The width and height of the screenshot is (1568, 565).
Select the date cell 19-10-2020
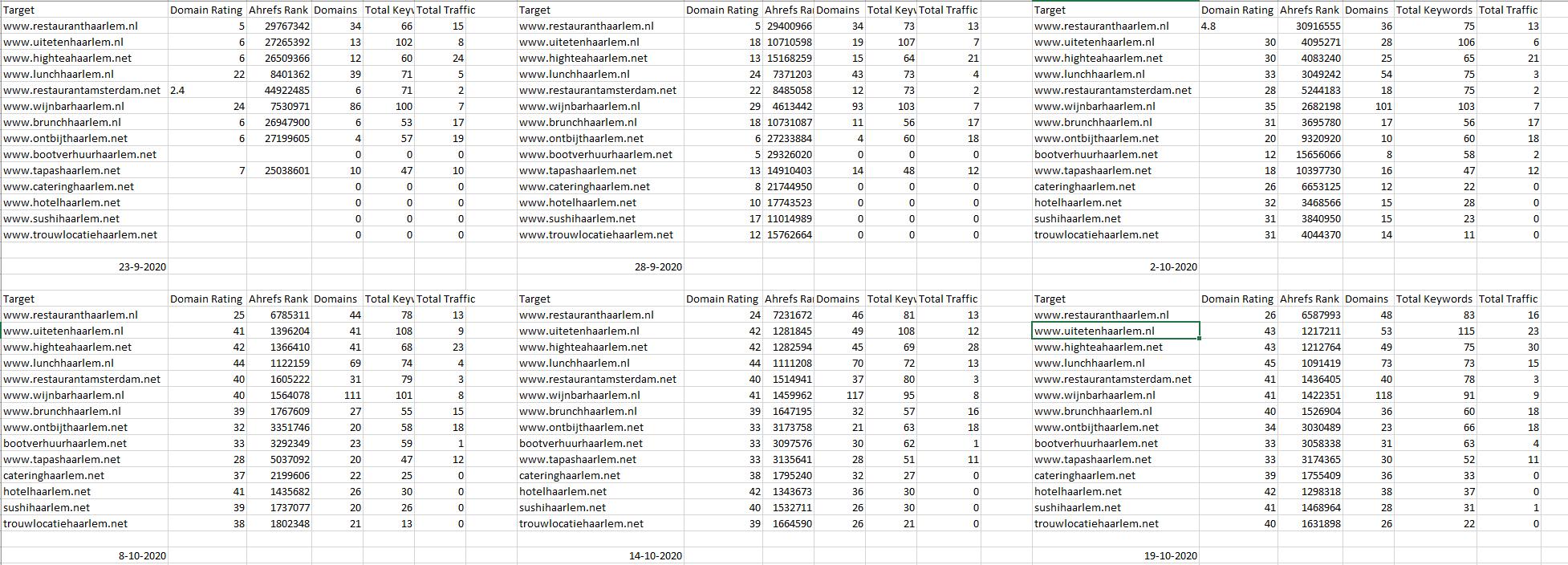(1115, 555)
